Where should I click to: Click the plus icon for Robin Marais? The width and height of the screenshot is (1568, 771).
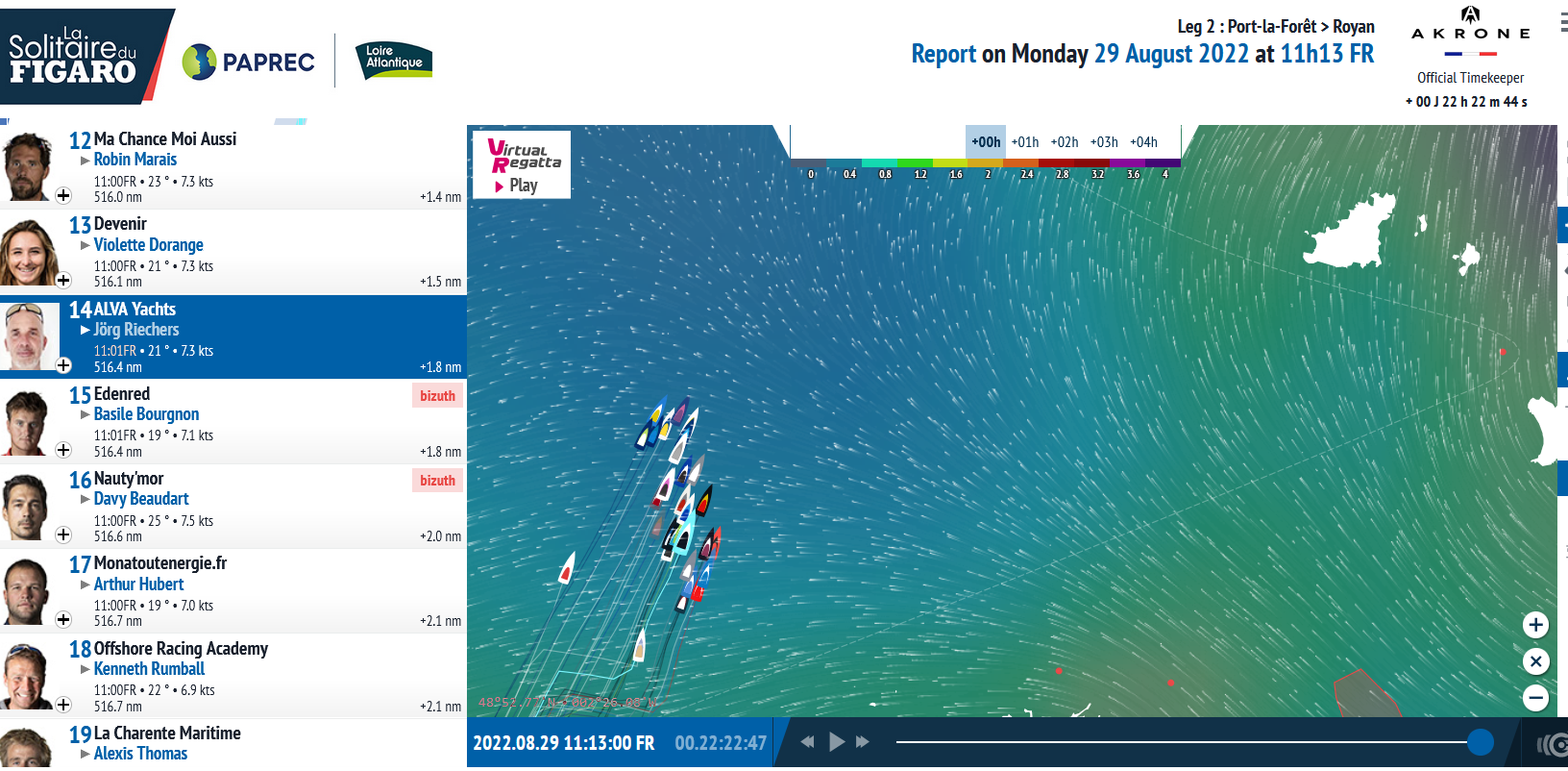pyautogui.click(x=63, y=196)
